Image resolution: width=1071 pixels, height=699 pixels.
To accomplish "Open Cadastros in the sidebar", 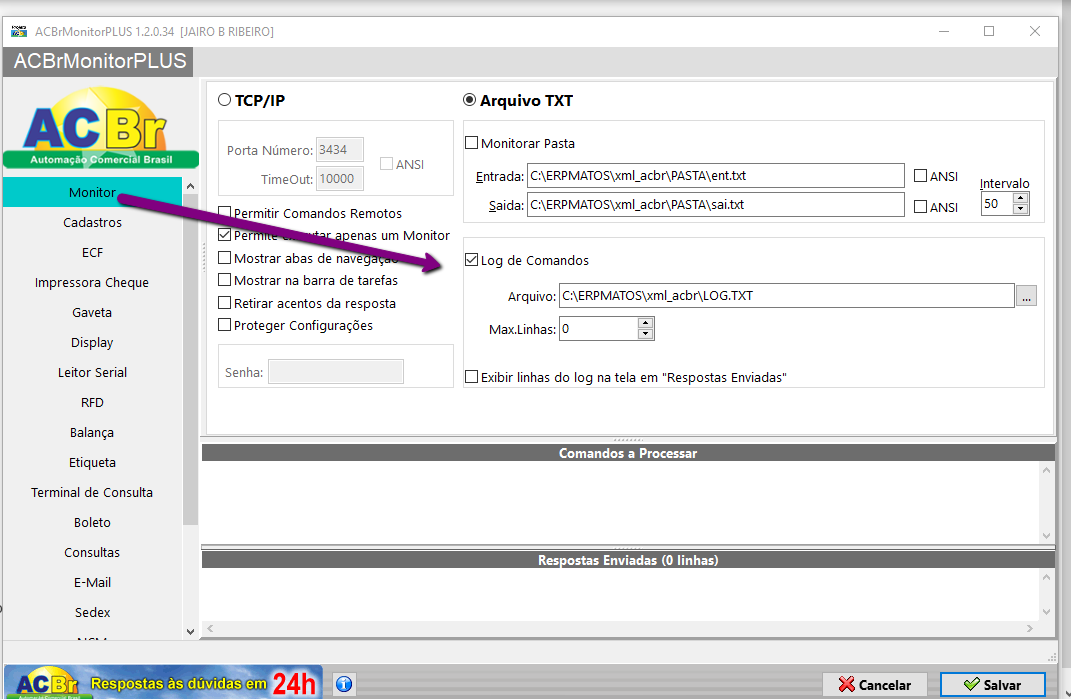I will coord(92,222).
